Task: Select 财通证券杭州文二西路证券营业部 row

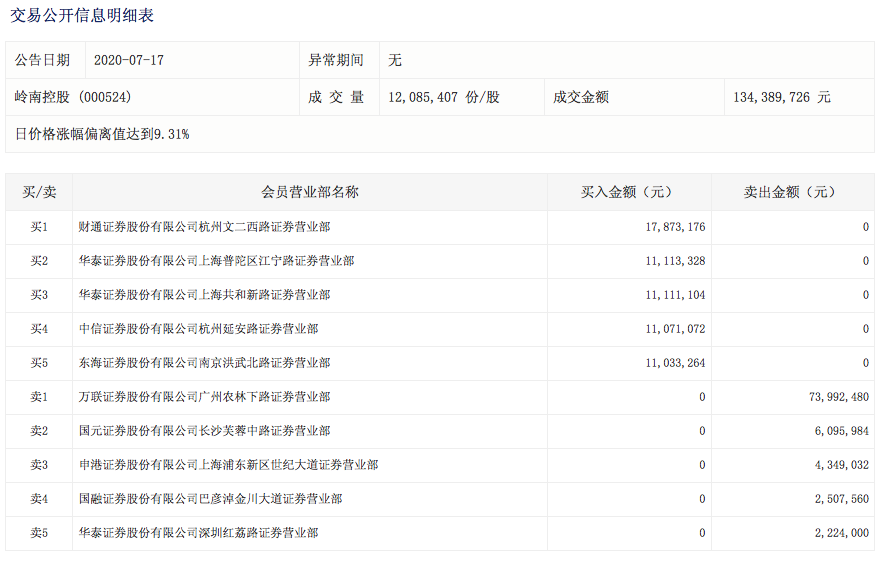Action: click(204, 227)
